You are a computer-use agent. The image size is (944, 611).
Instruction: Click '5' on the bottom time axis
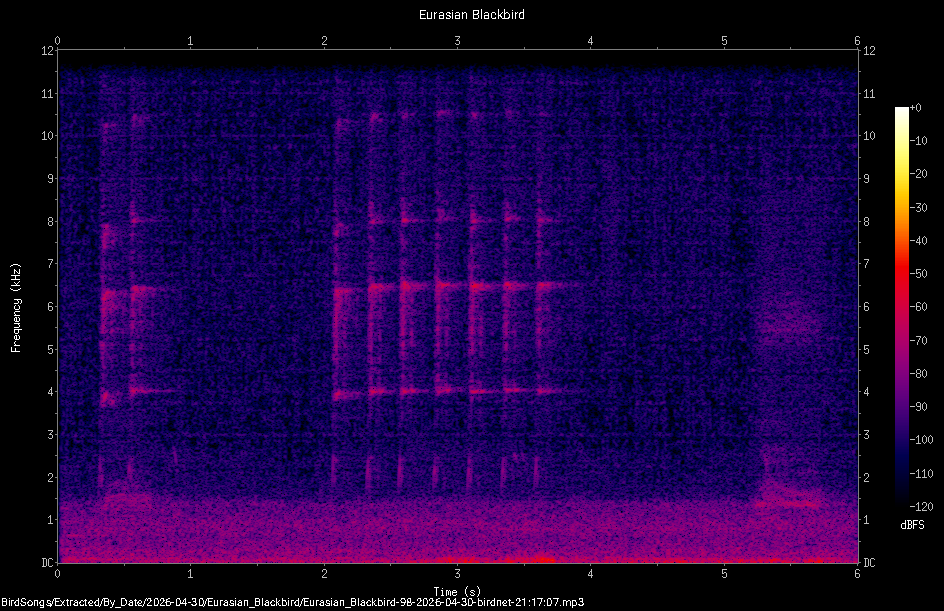click(x=724, y=574)
